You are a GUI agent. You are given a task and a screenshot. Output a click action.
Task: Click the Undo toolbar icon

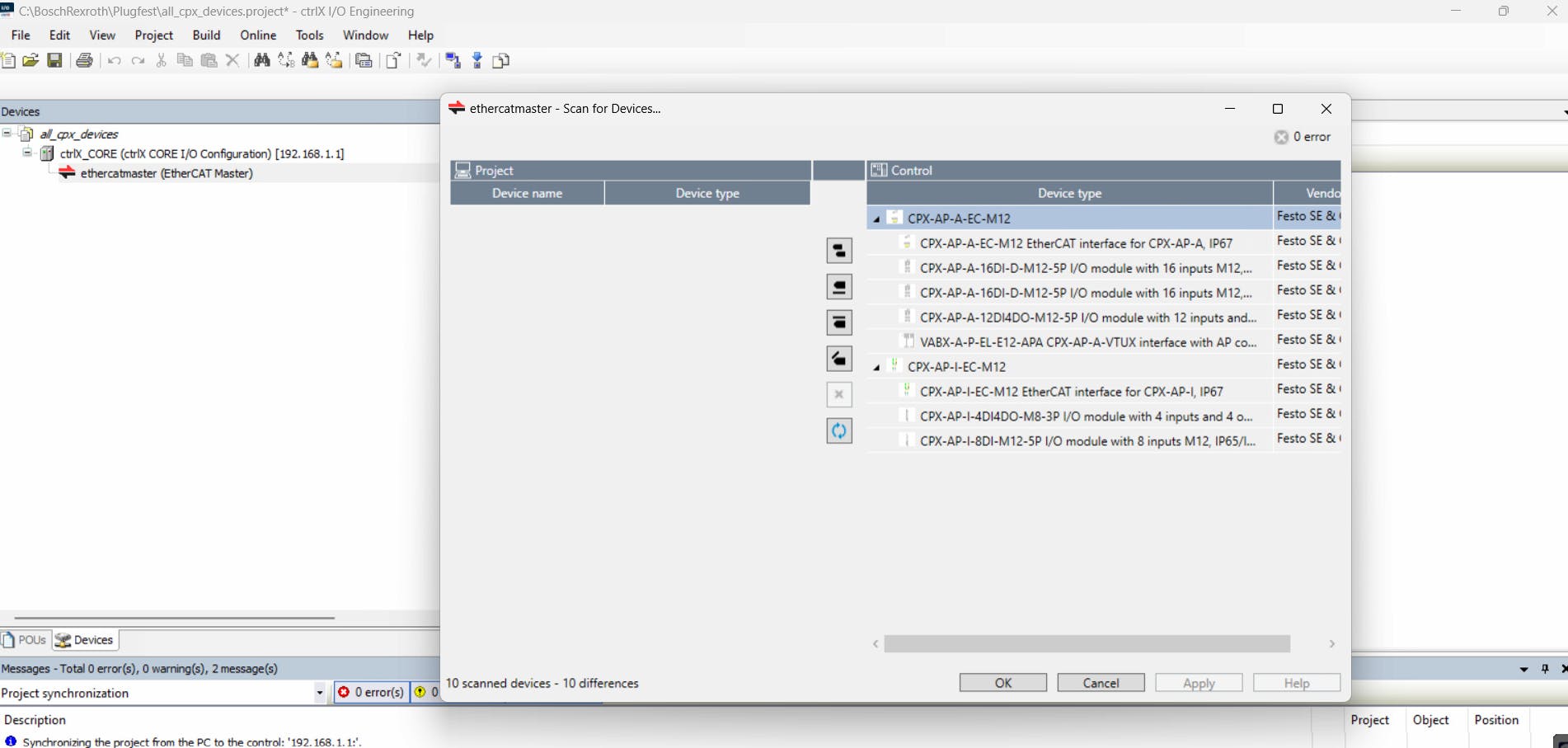tap(115, 60)
